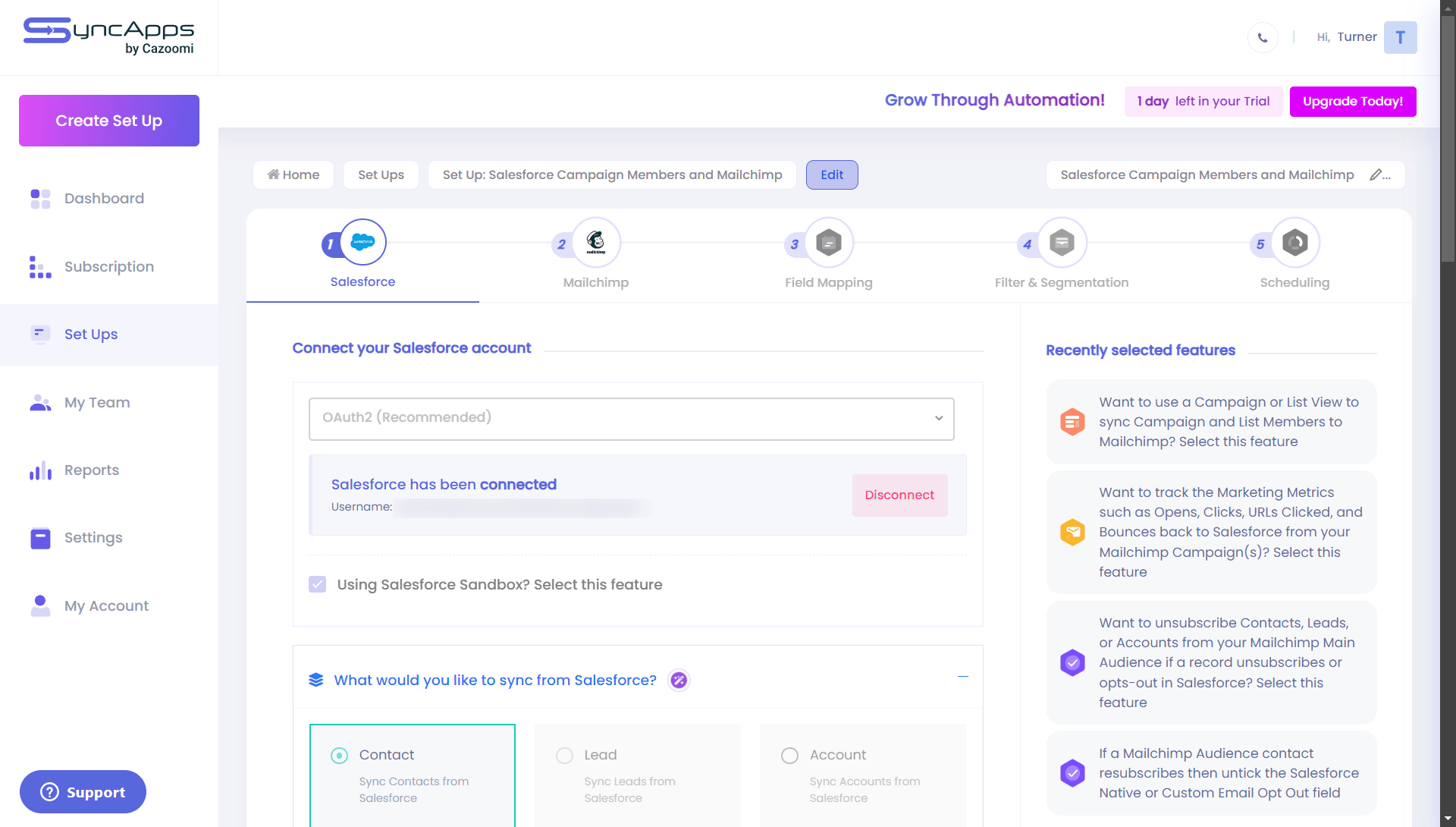
Task: Click the Grow Through Automation! heading
Action: pos(994,100)
